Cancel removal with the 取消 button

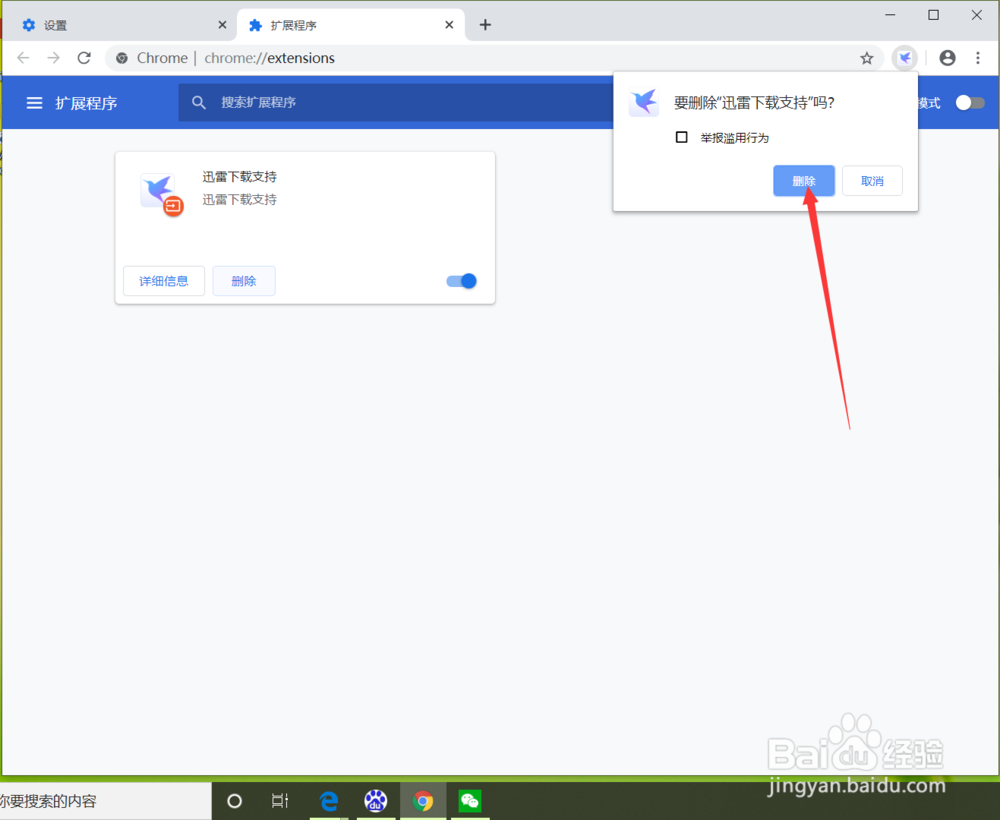tap(872, 181)
